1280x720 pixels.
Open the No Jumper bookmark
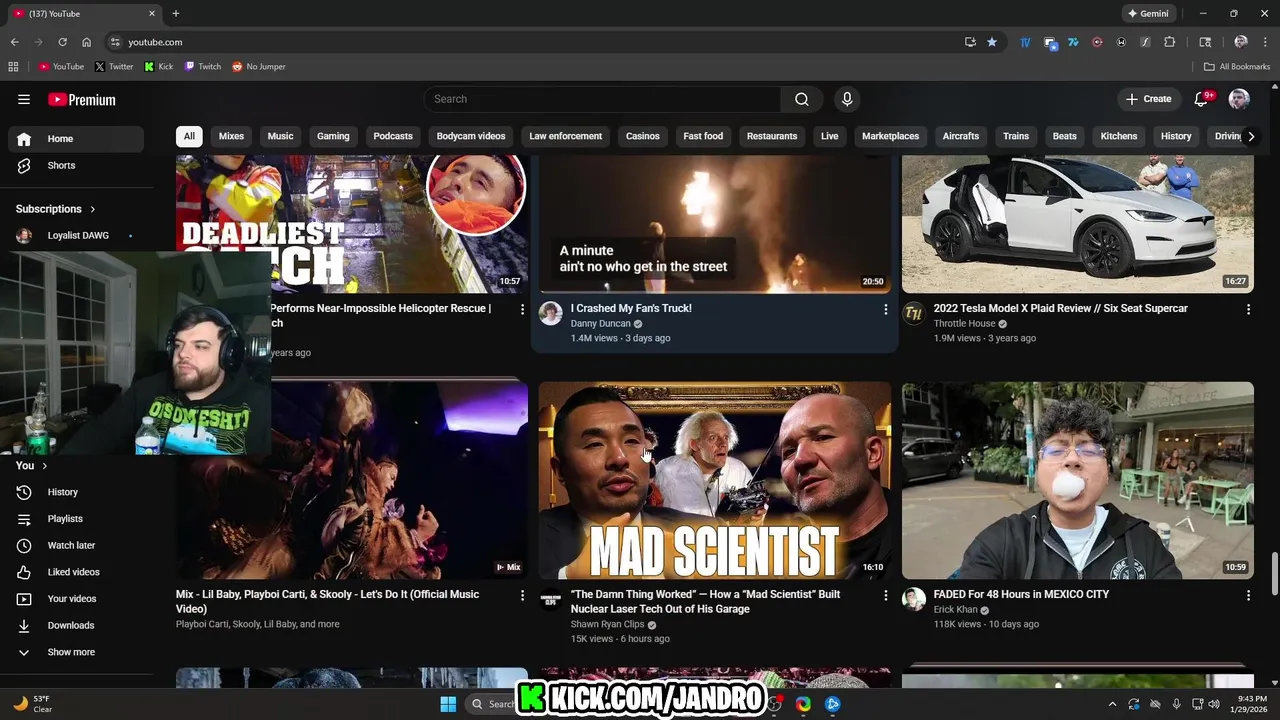259,67
